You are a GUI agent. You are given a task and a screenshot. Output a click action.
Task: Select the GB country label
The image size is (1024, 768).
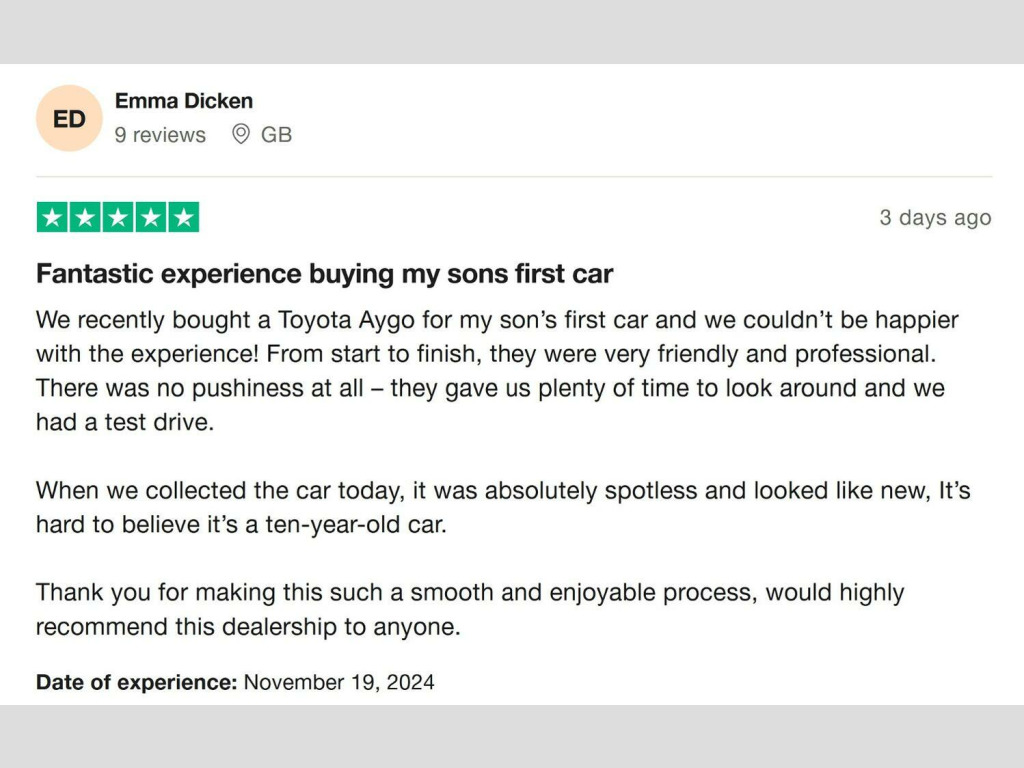276,135
